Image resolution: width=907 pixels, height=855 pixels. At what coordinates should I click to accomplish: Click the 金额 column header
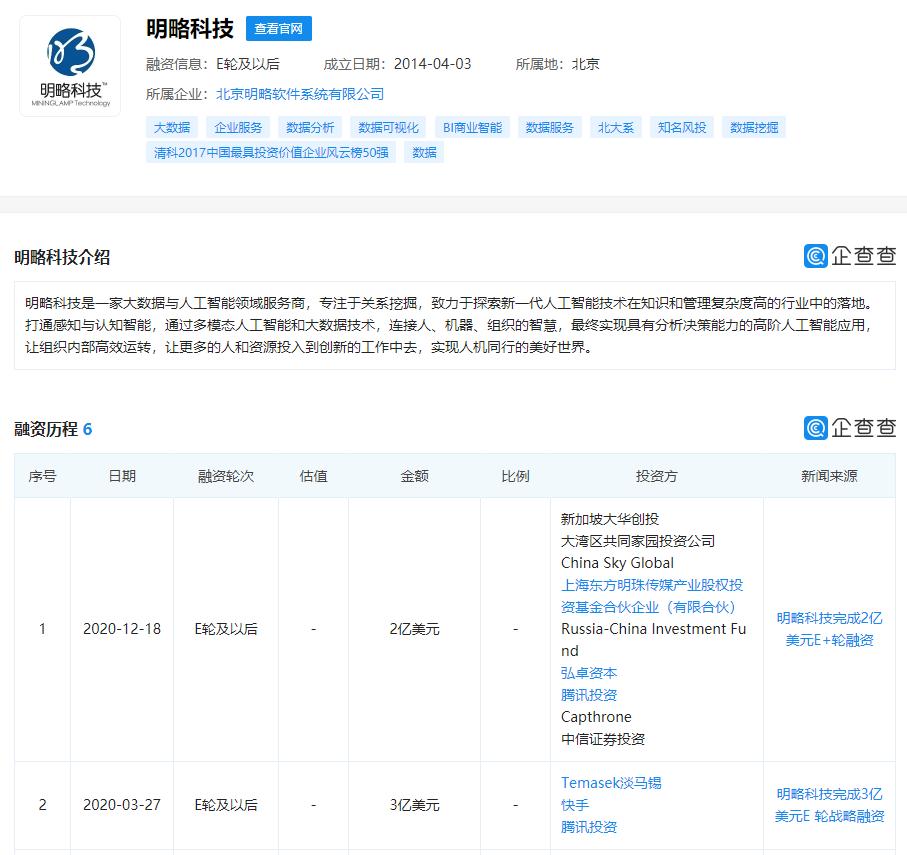pos(414,476)
